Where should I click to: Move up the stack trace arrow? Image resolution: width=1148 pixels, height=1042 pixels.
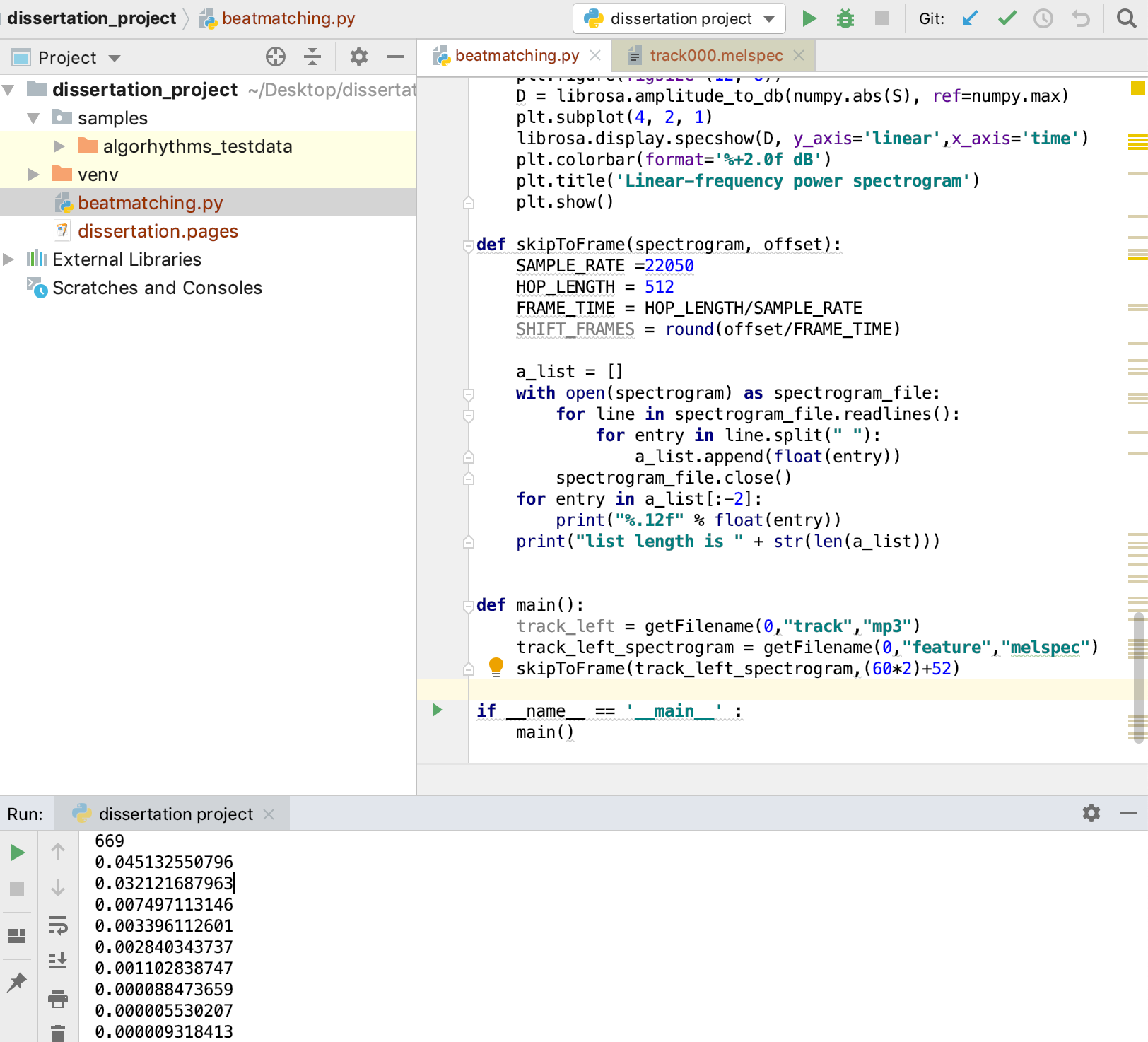pos(58,851)
